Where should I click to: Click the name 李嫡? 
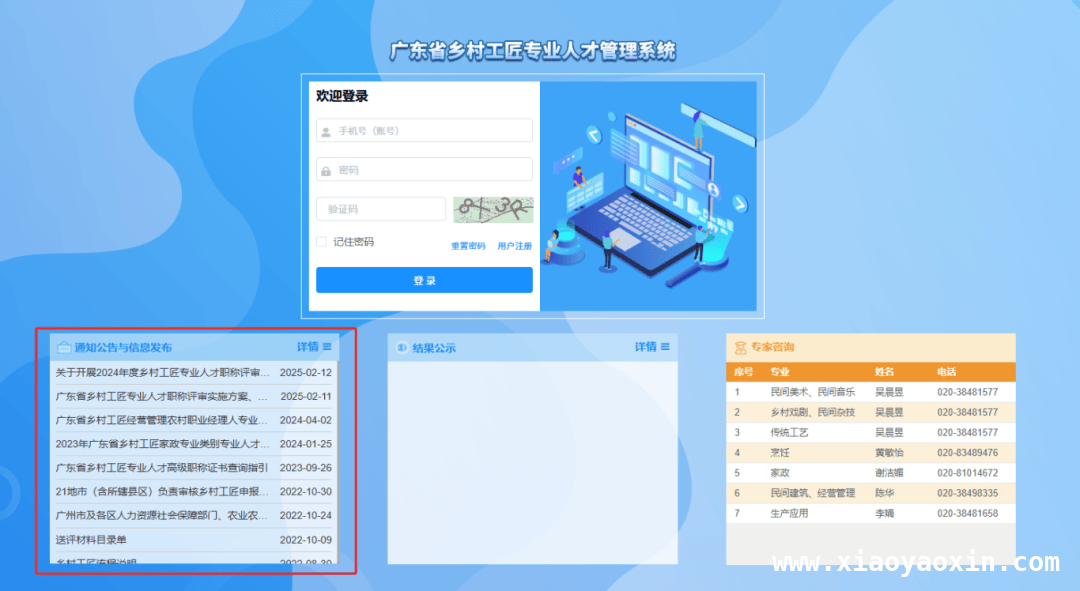[884, 513]
